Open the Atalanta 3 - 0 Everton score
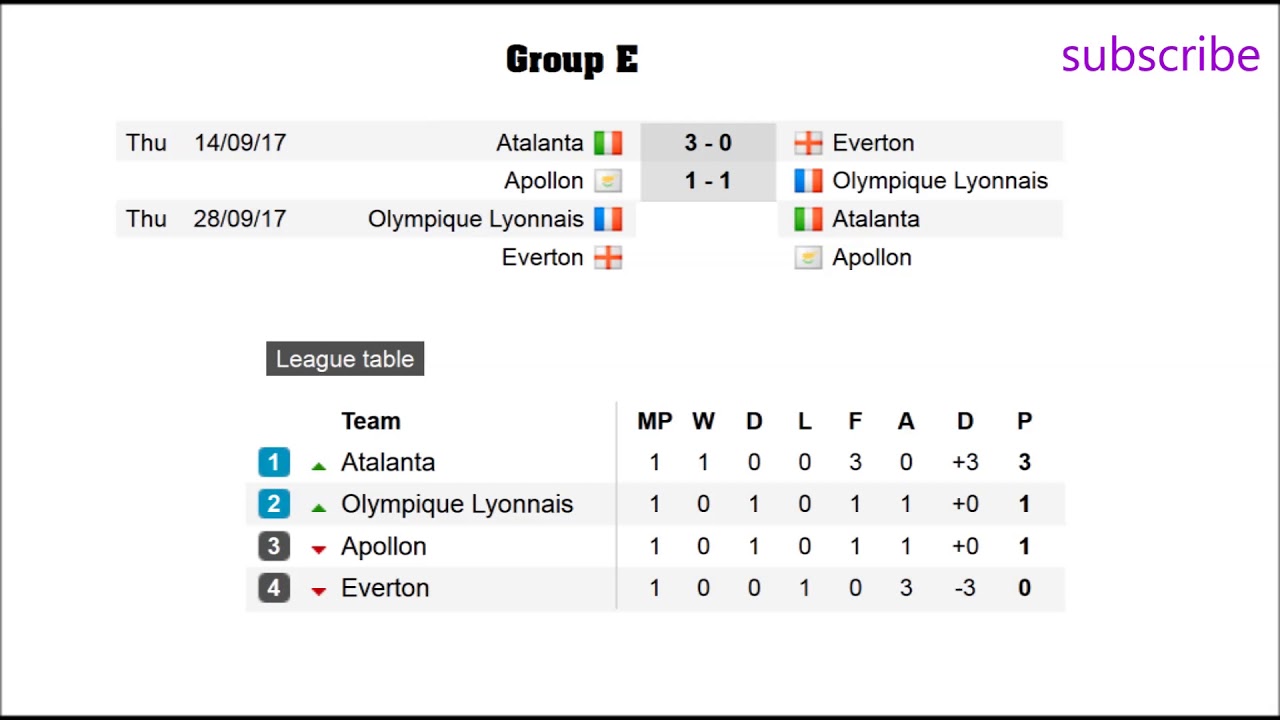 tap(708, 143)
